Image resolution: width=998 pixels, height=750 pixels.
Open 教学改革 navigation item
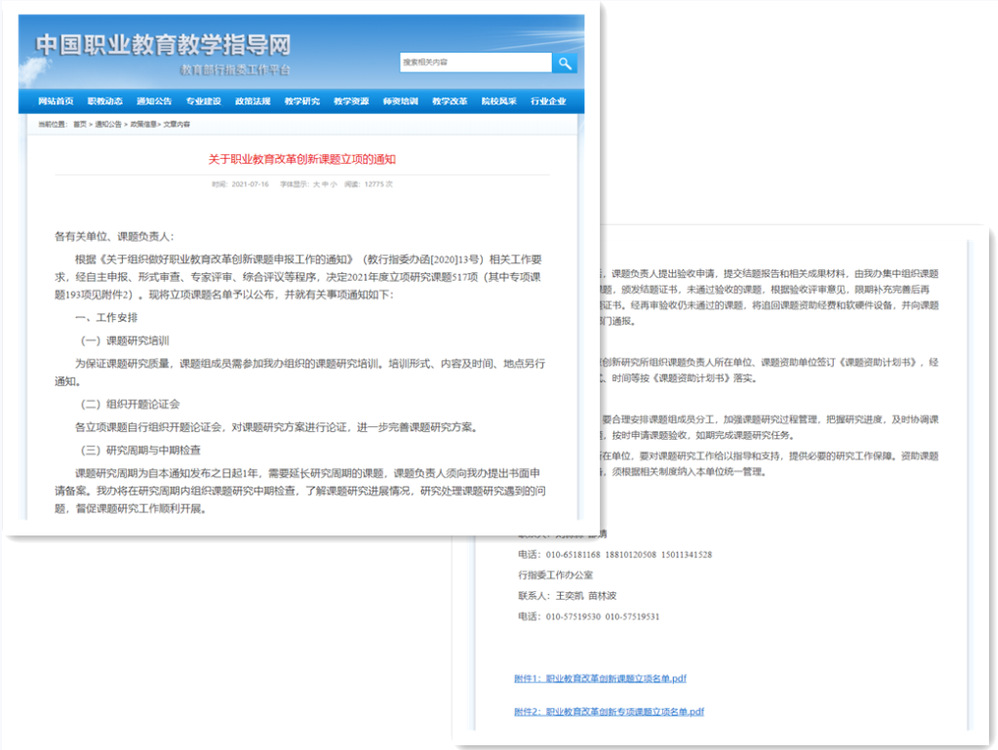449,101
